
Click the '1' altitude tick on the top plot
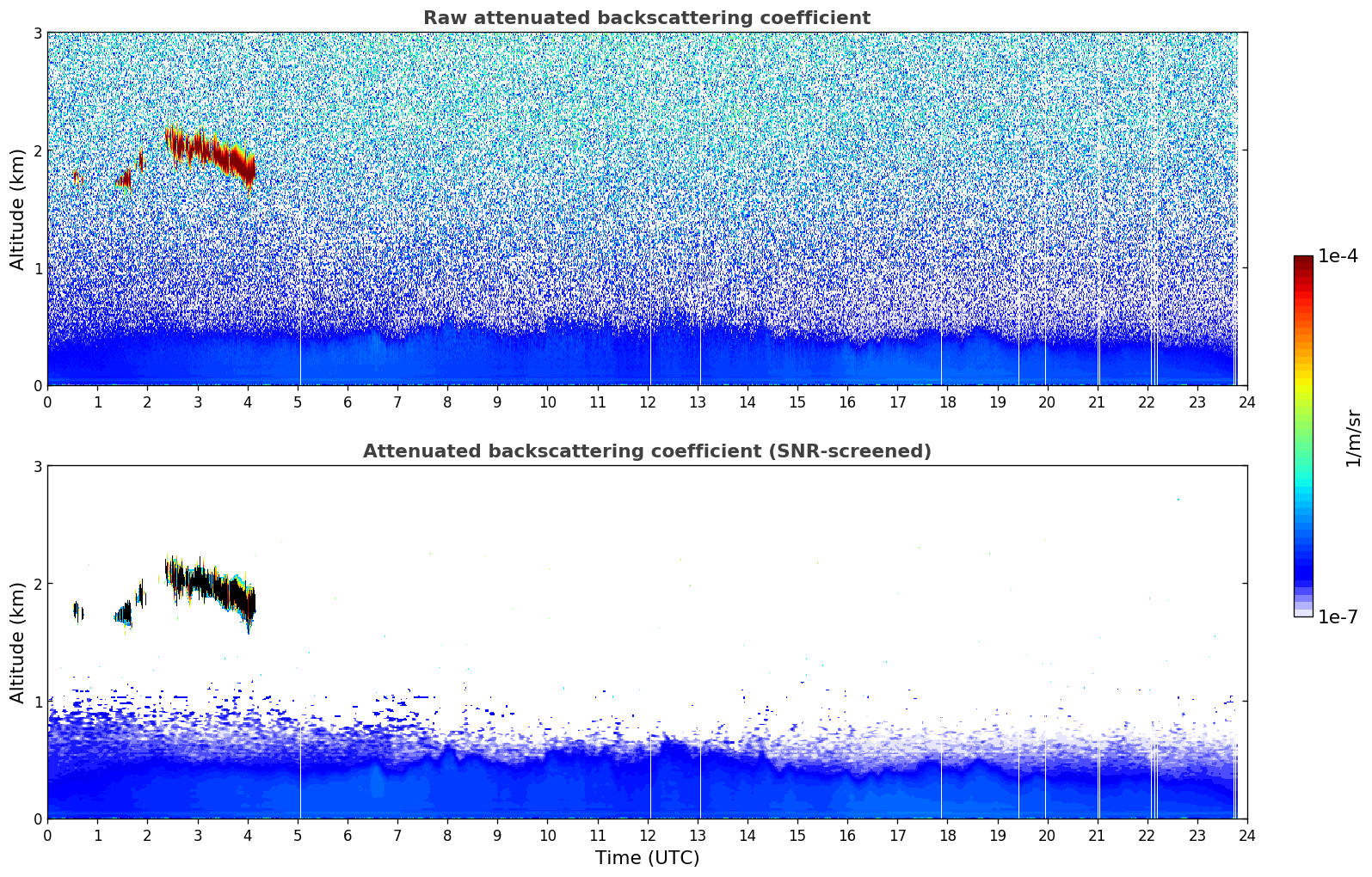37,268
